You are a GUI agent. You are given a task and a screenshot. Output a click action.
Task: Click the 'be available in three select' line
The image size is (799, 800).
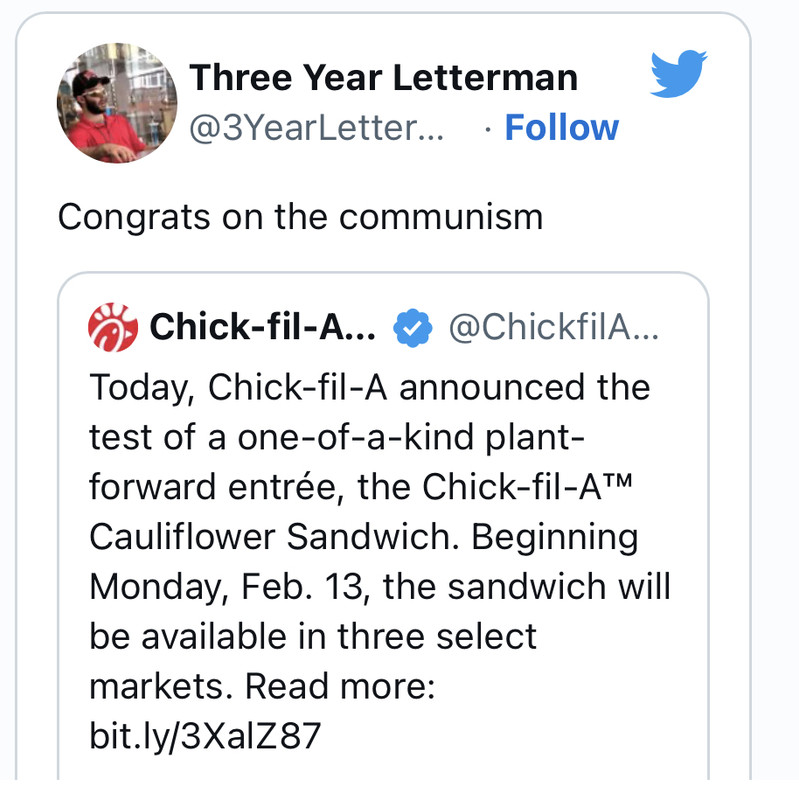click(x=313, y=637)
